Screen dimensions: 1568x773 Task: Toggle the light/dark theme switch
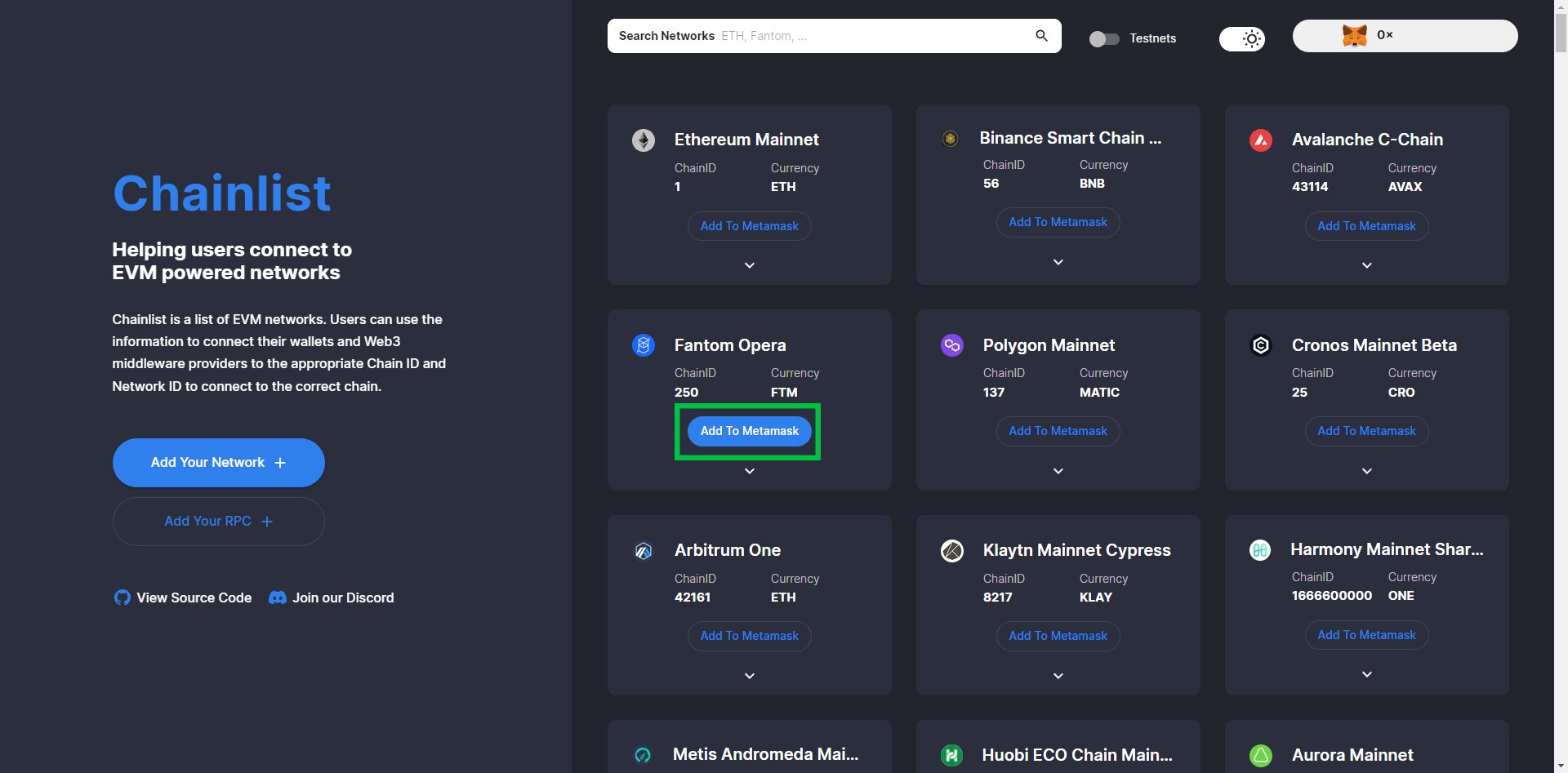pos(1242,38)
